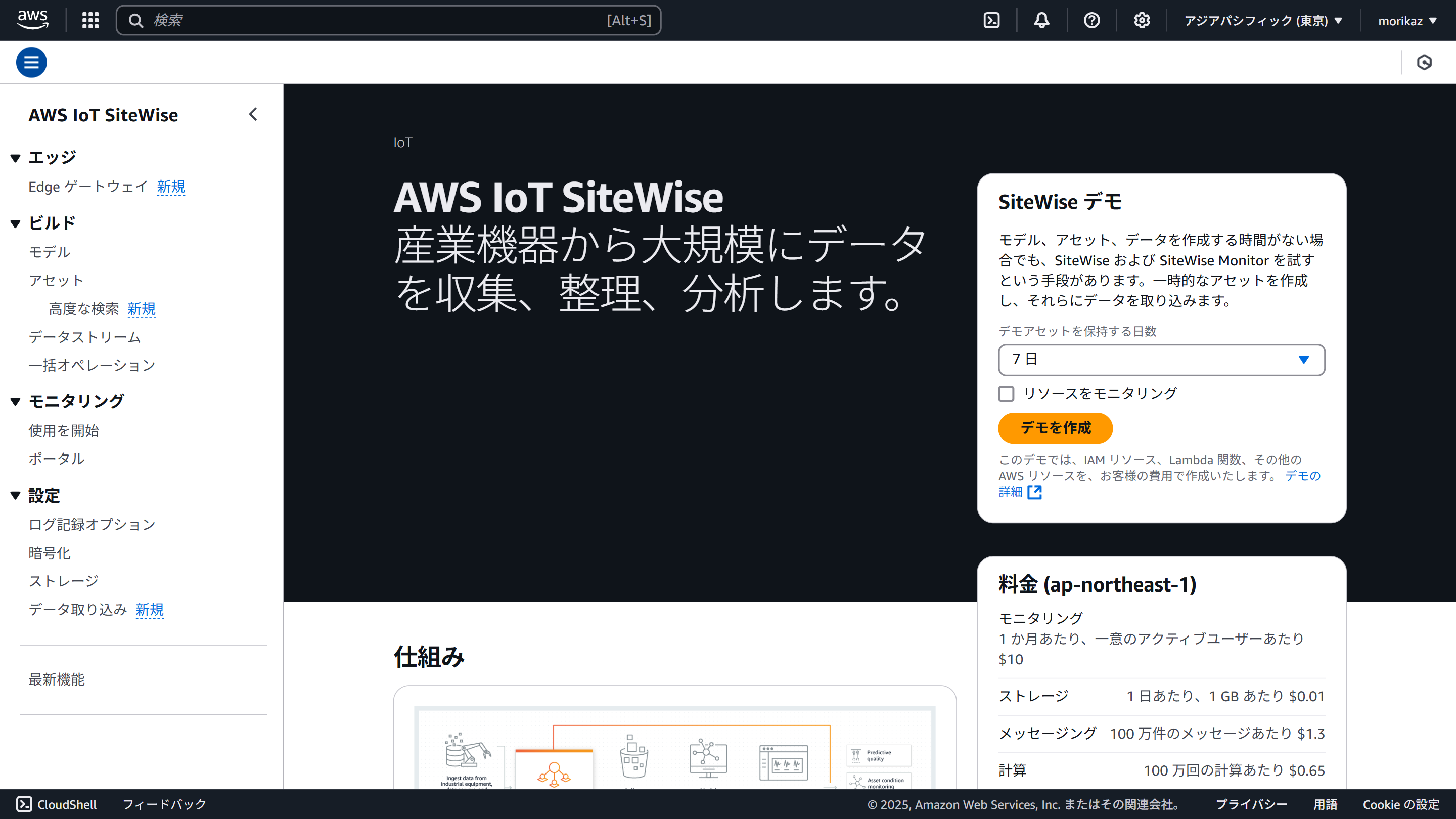The height and width of the screenshot is (819, 1456).
Task: Click the 料金 (ap-northeast-1) heading
Action: pos(1097,584)
